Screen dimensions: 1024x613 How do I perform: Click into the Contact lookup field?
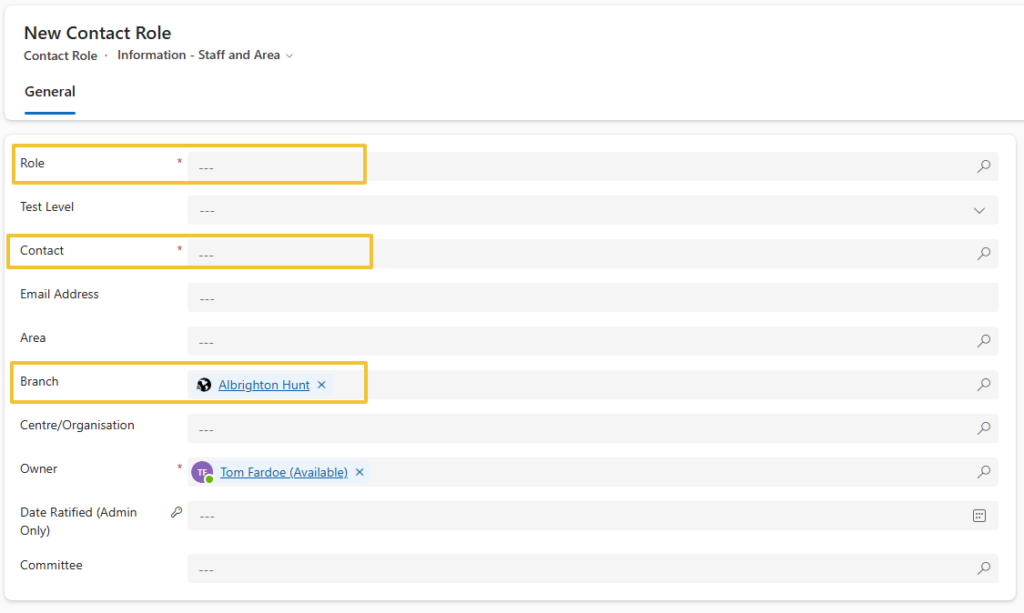(580, 254)
